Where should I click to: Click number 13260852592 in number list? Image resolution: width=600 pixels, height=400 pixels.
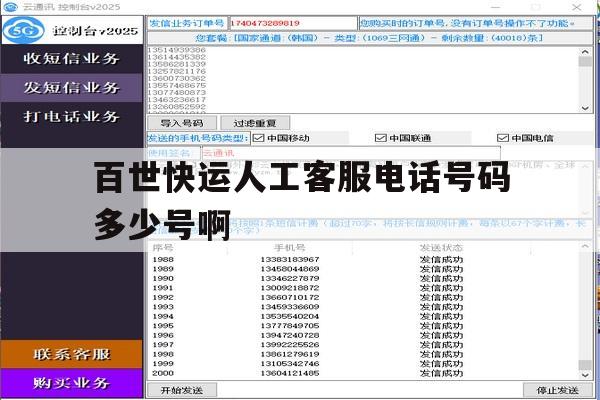(x=176, y=106)
